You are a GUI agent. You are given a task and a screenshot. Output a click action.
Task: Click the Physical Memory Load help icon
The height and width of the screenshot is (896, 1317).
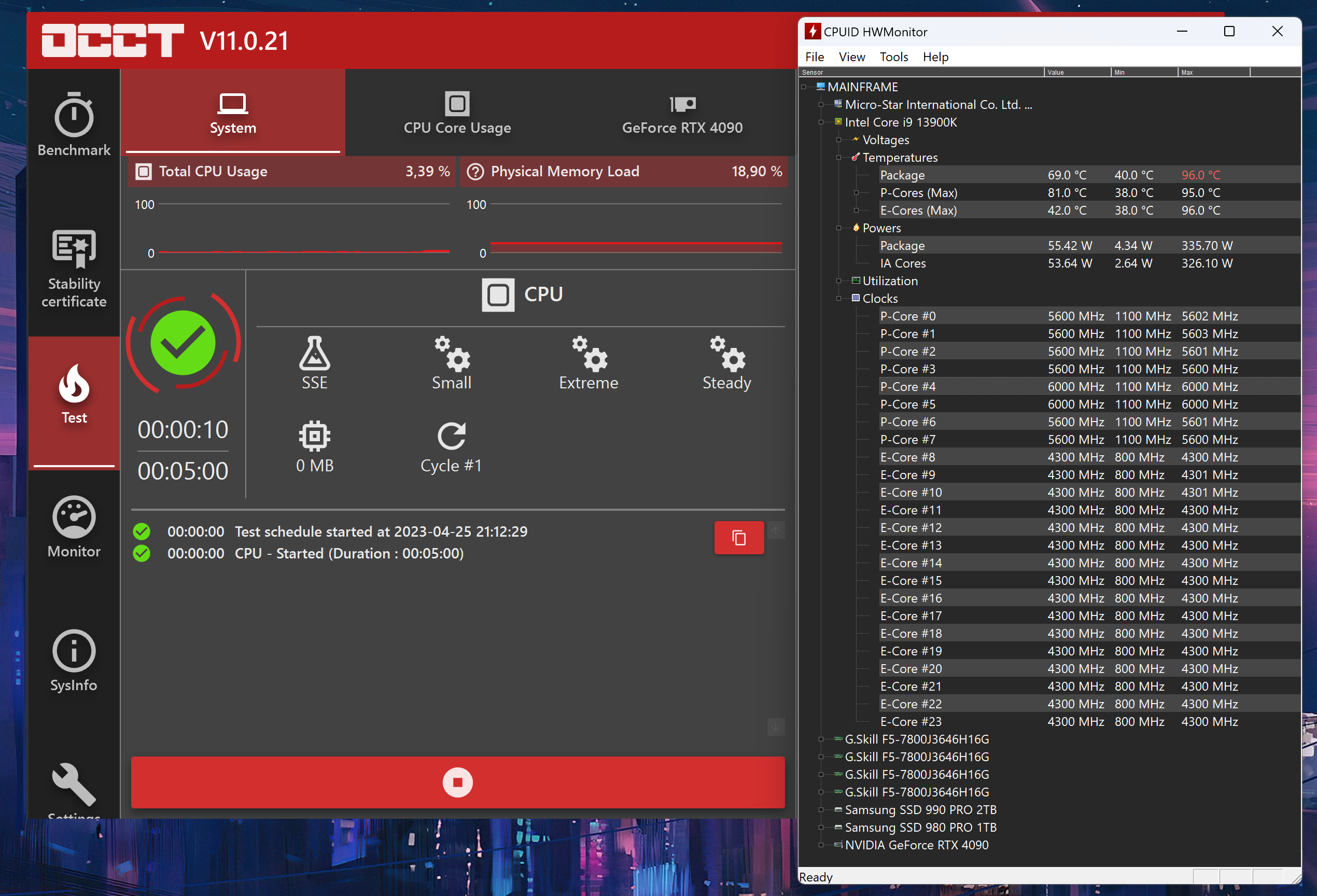click(x=475, y=171)
